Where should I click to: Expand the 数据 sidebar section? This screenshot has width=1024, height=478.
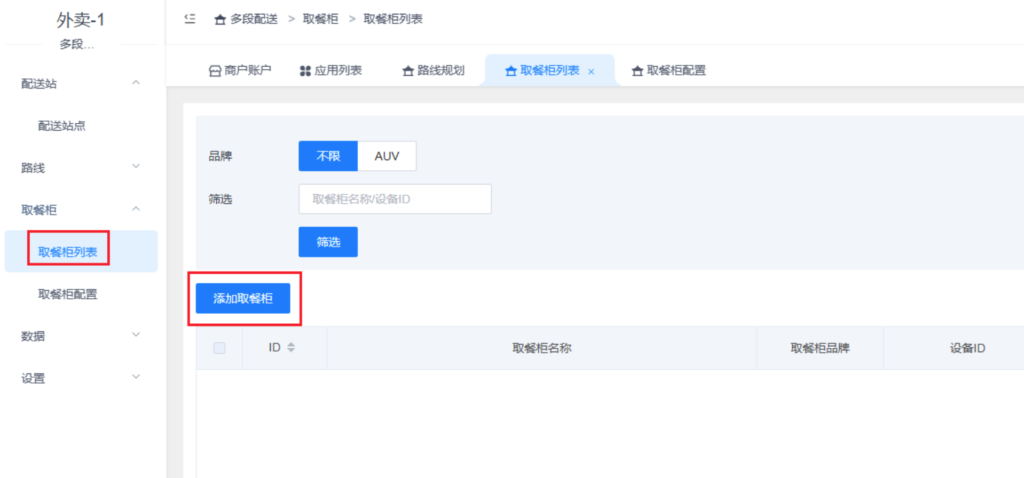point(136,335)
